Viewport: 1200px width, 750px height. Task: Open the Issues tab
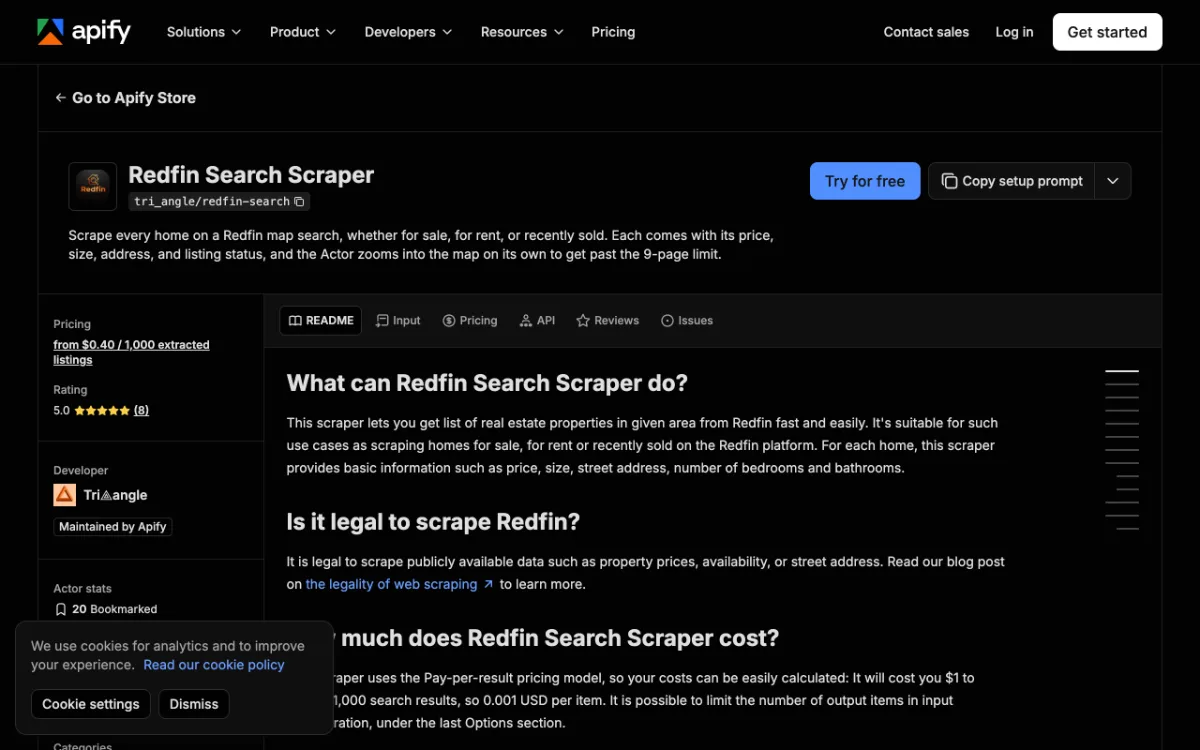pos(687,321)
